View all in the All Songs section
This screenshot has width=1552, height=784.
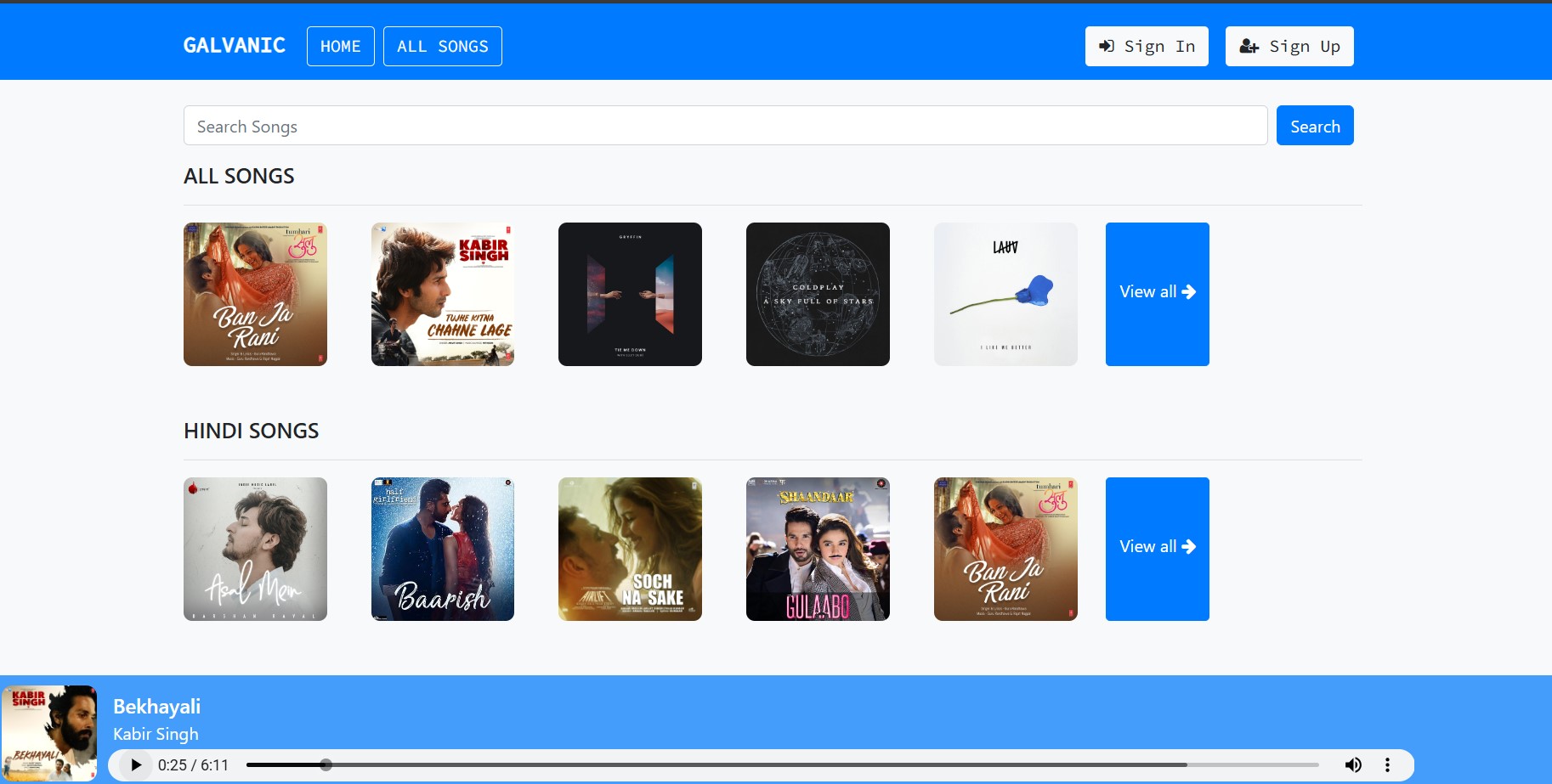(x=1157, y=294)
